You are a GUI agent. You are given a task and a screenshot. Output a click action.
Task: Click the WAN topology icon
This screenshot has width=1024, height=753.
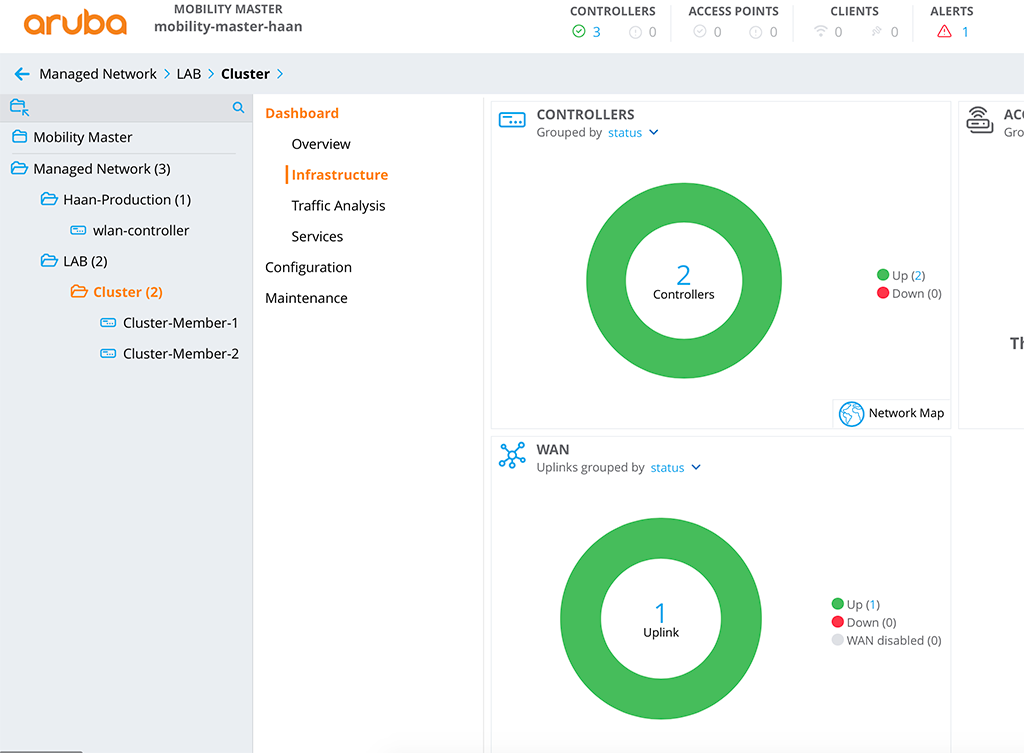[512, 454]
